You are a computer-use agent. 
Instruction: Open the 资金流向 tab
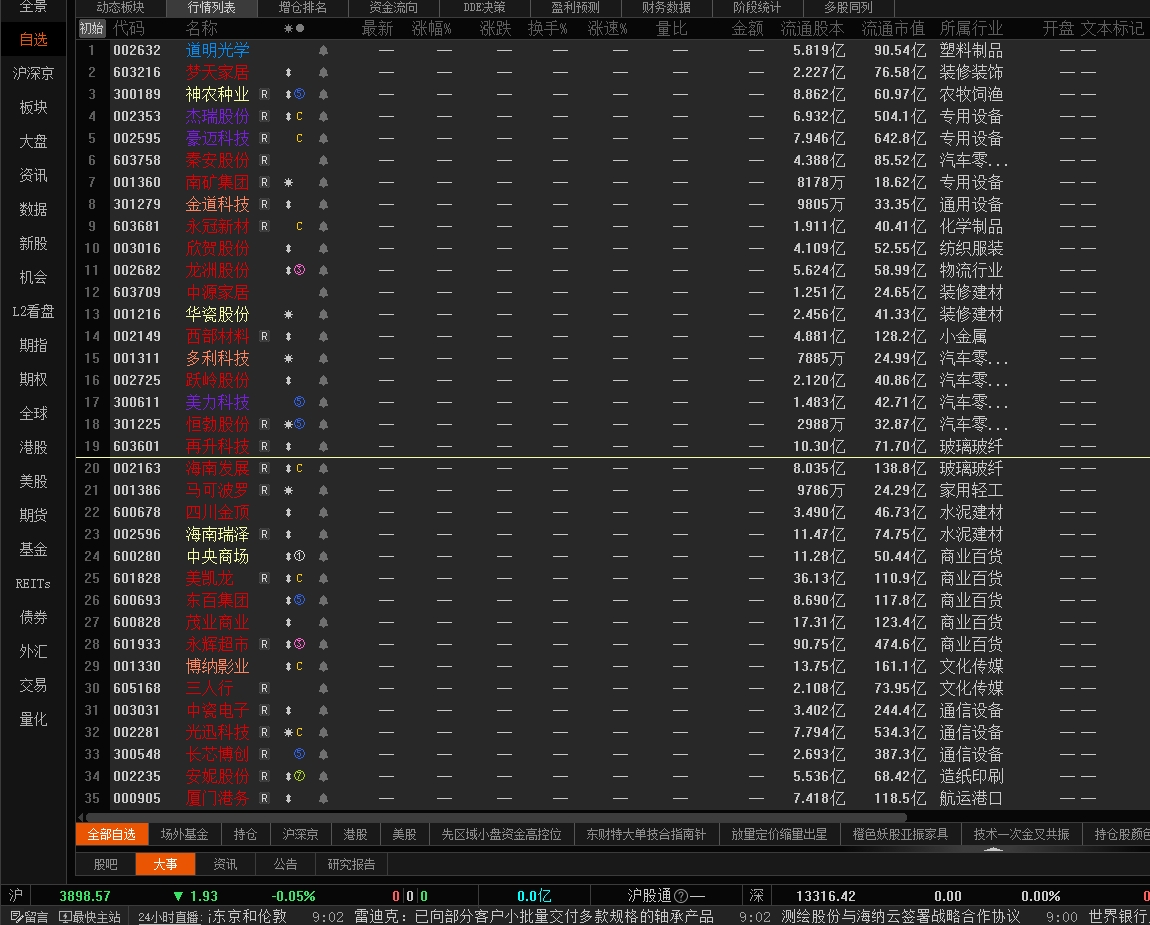click(394, 8)
